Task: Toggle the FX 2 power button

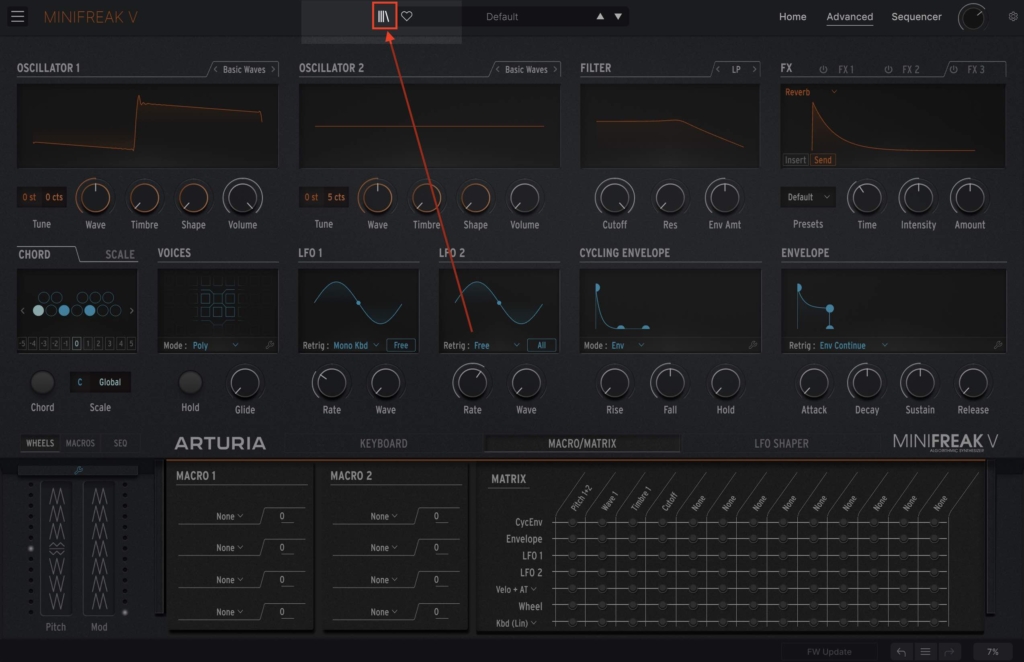Action: [888, 70]
